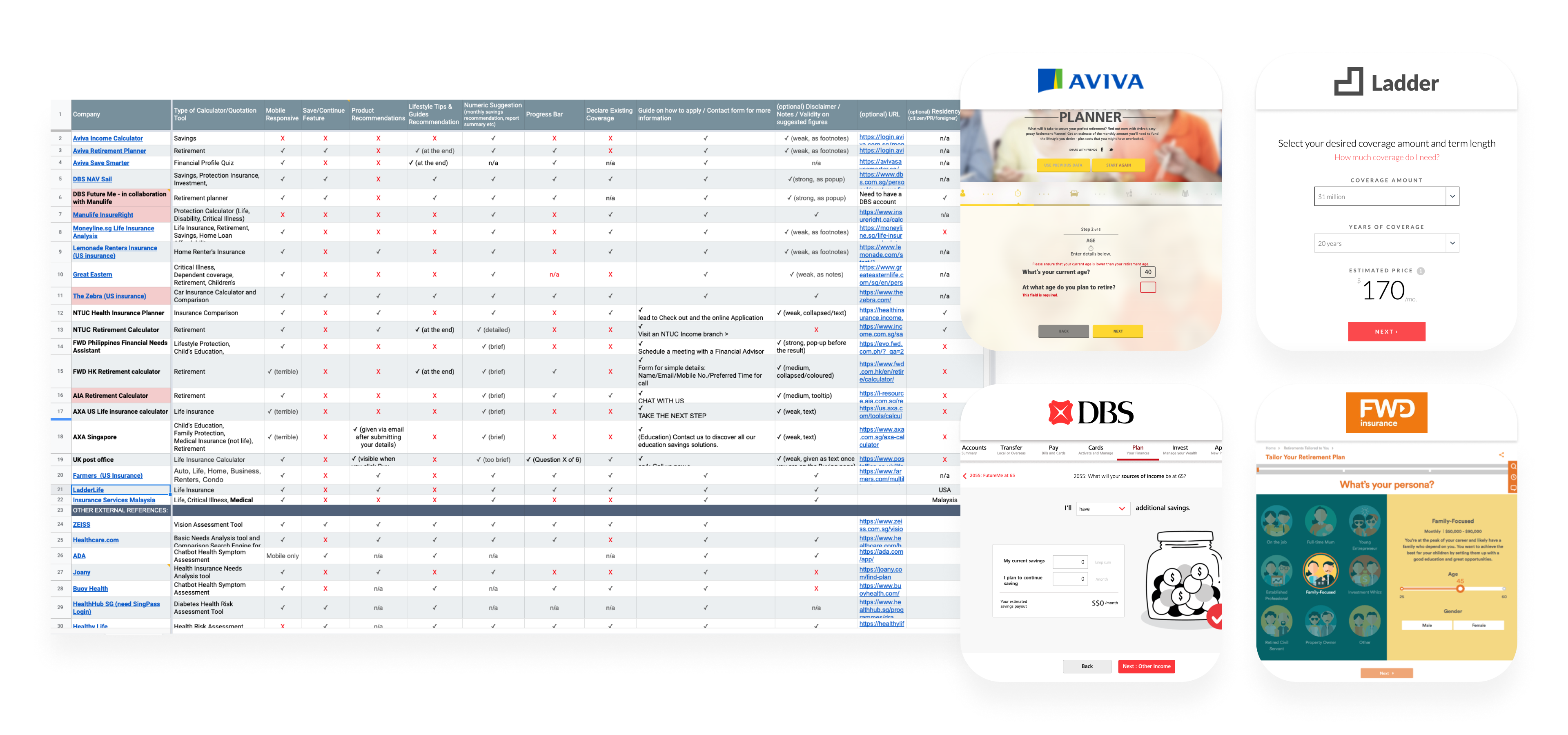Click the info icon beside Estimated Price
Image resolution: width=1568 pixels, height=735 pixels.
click(1421, 271)
